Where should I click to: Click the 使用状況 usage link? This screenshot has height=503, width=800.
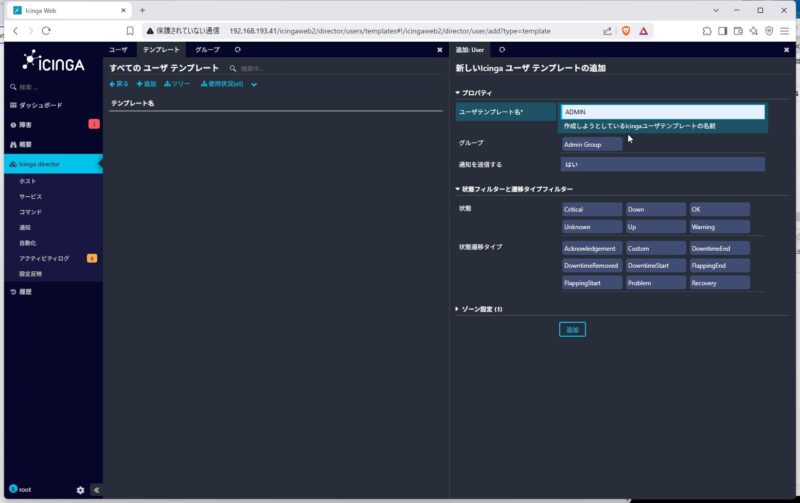pyautogui.click(x=222, y=84)
